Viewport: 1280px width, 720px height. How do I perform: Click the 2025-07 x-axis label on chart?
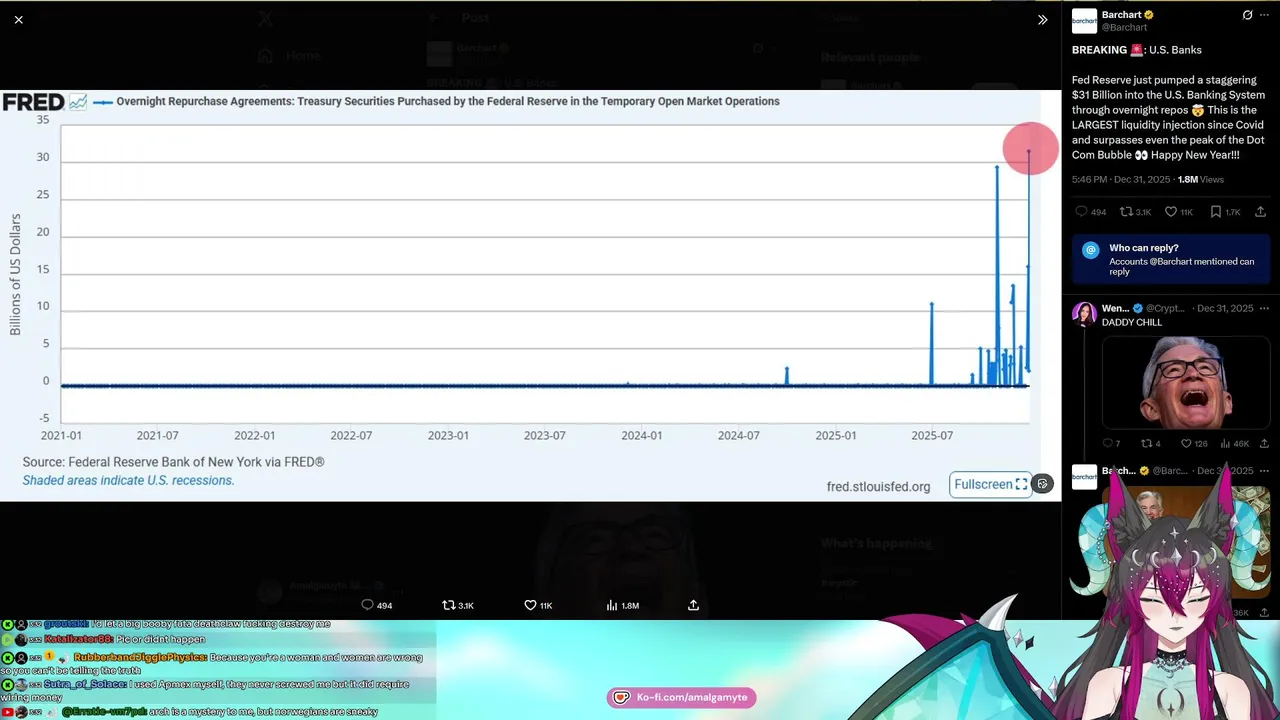point(931,436)
